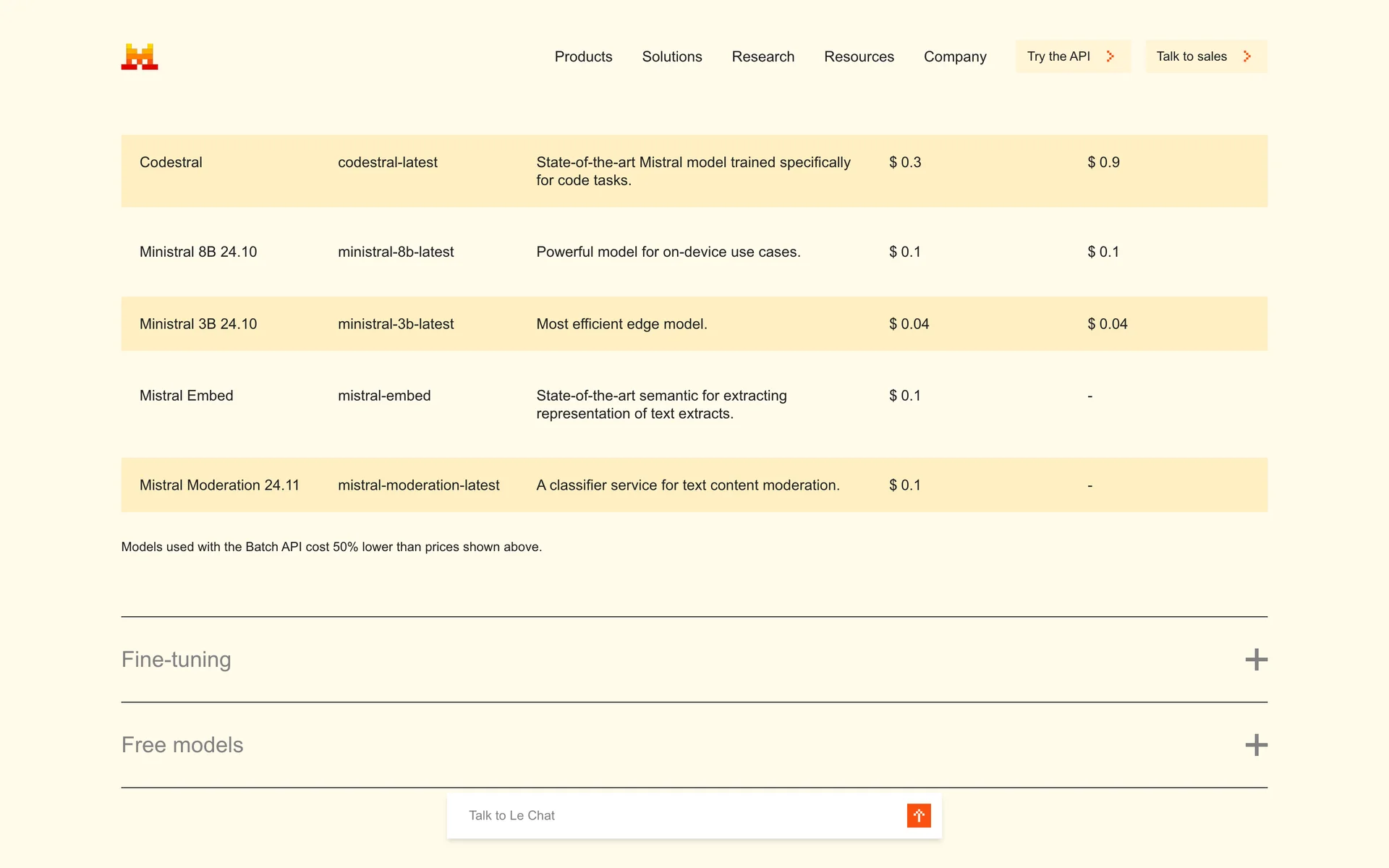Screen dimensions: 1389x868
Task: Click the arrow icon on Try the API
Action: pyautogui.click(x=1110, y=56)
